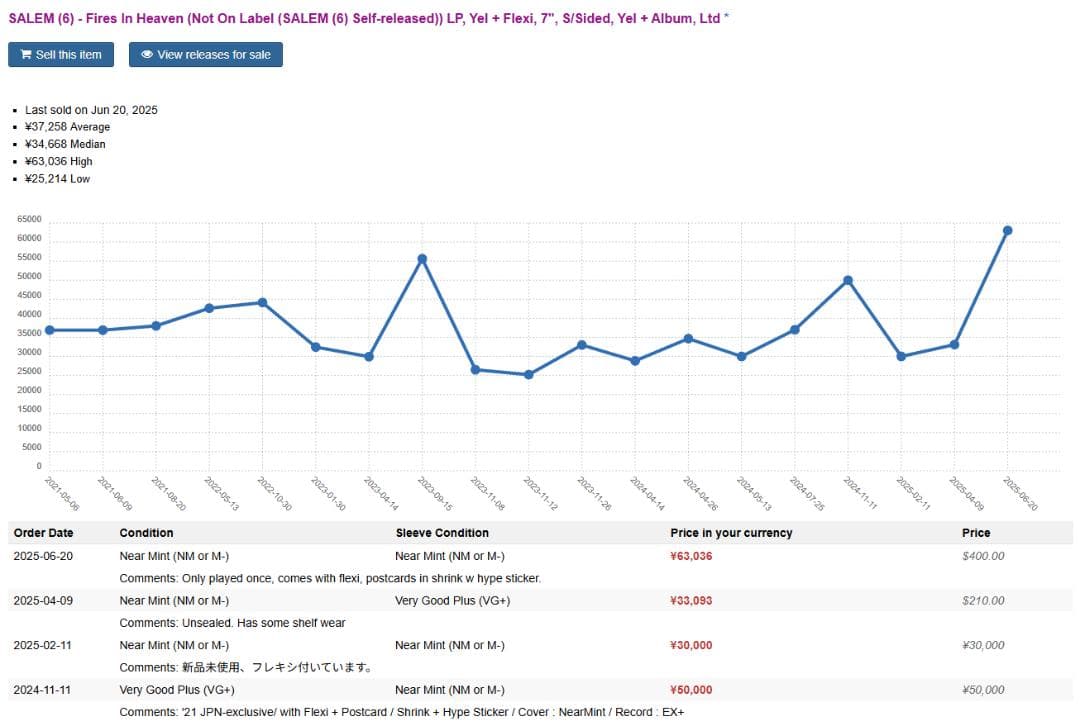Click the 2025-02-11 chart data point
The height and width of the screenshot is (726, 1080).
(x=901, y=356)
